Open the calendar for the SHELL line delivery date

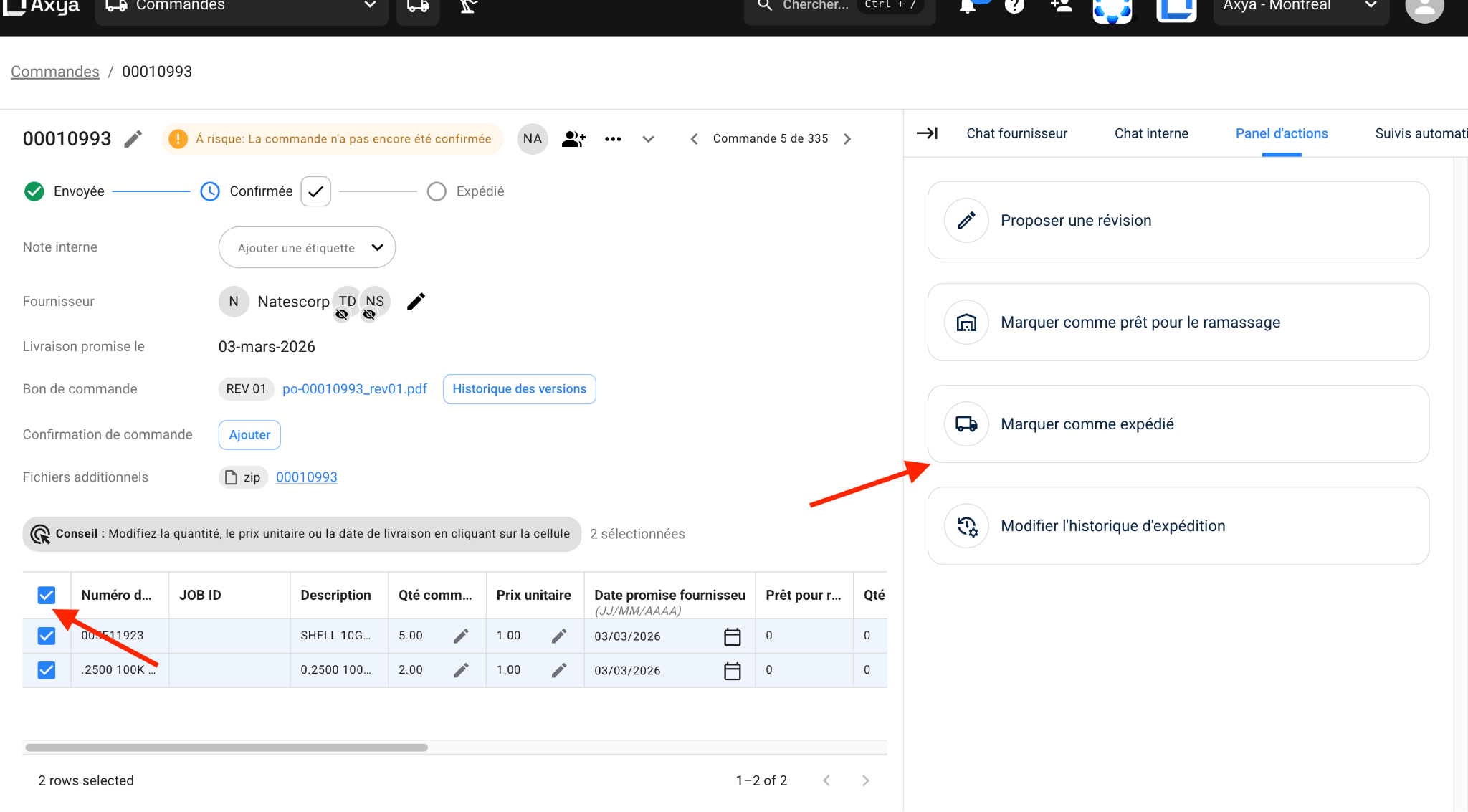pos(732,636)
